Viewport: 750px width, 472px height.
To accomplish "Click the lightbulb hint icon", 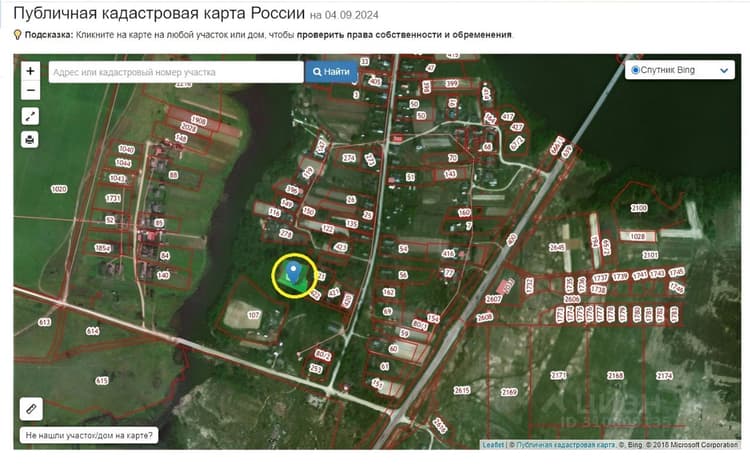I will coord(18,34).
